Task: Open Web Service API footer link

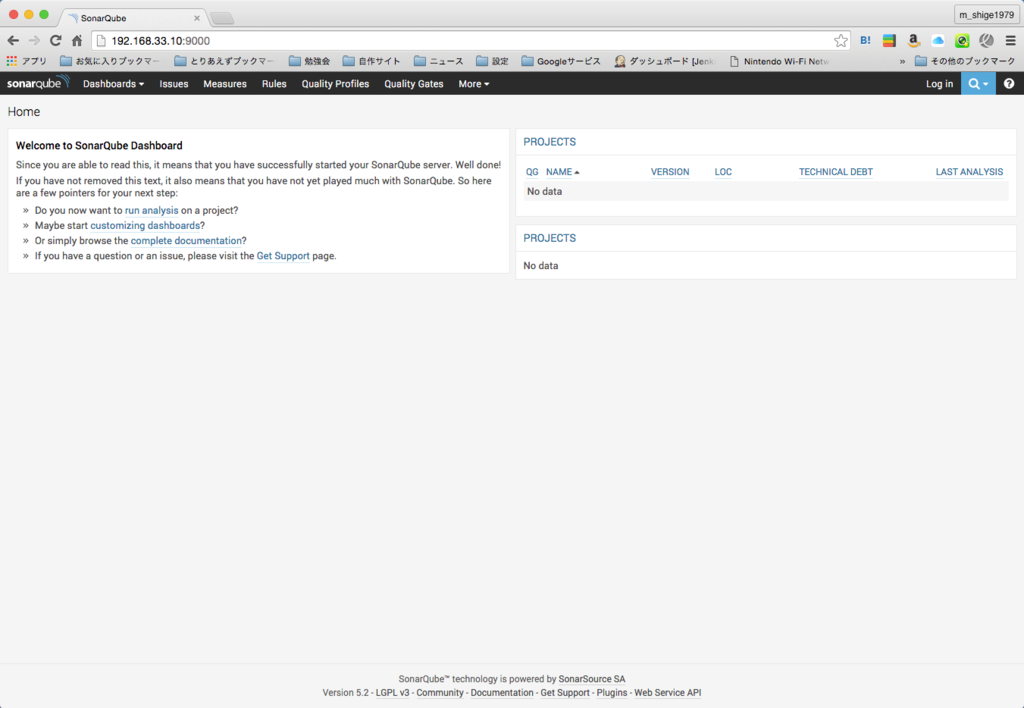Action: pos(667,692)
